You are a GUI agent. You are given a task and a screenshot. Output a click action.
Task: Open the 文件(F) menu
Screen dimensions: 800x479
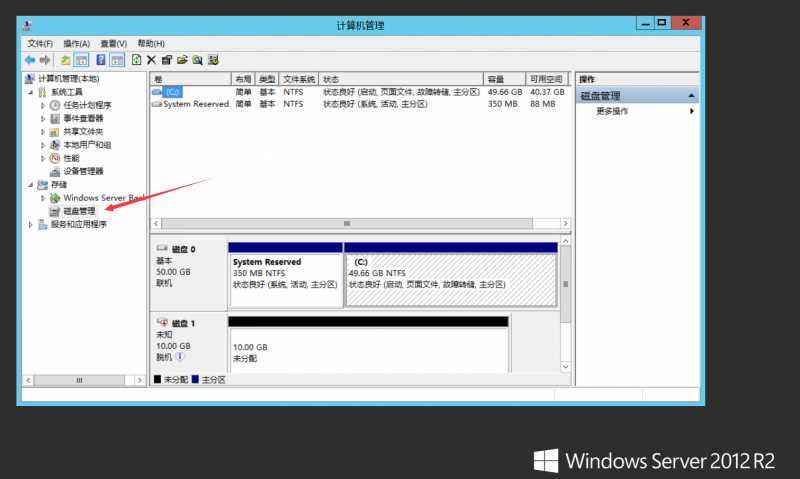pos(40,44)
